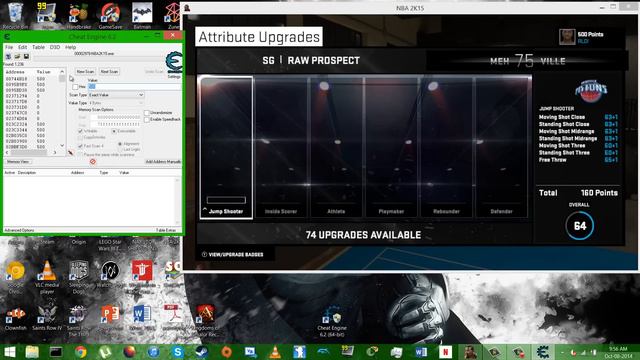
Task: Select the Jump Shooter attribute card
Action: pos(226,147)
